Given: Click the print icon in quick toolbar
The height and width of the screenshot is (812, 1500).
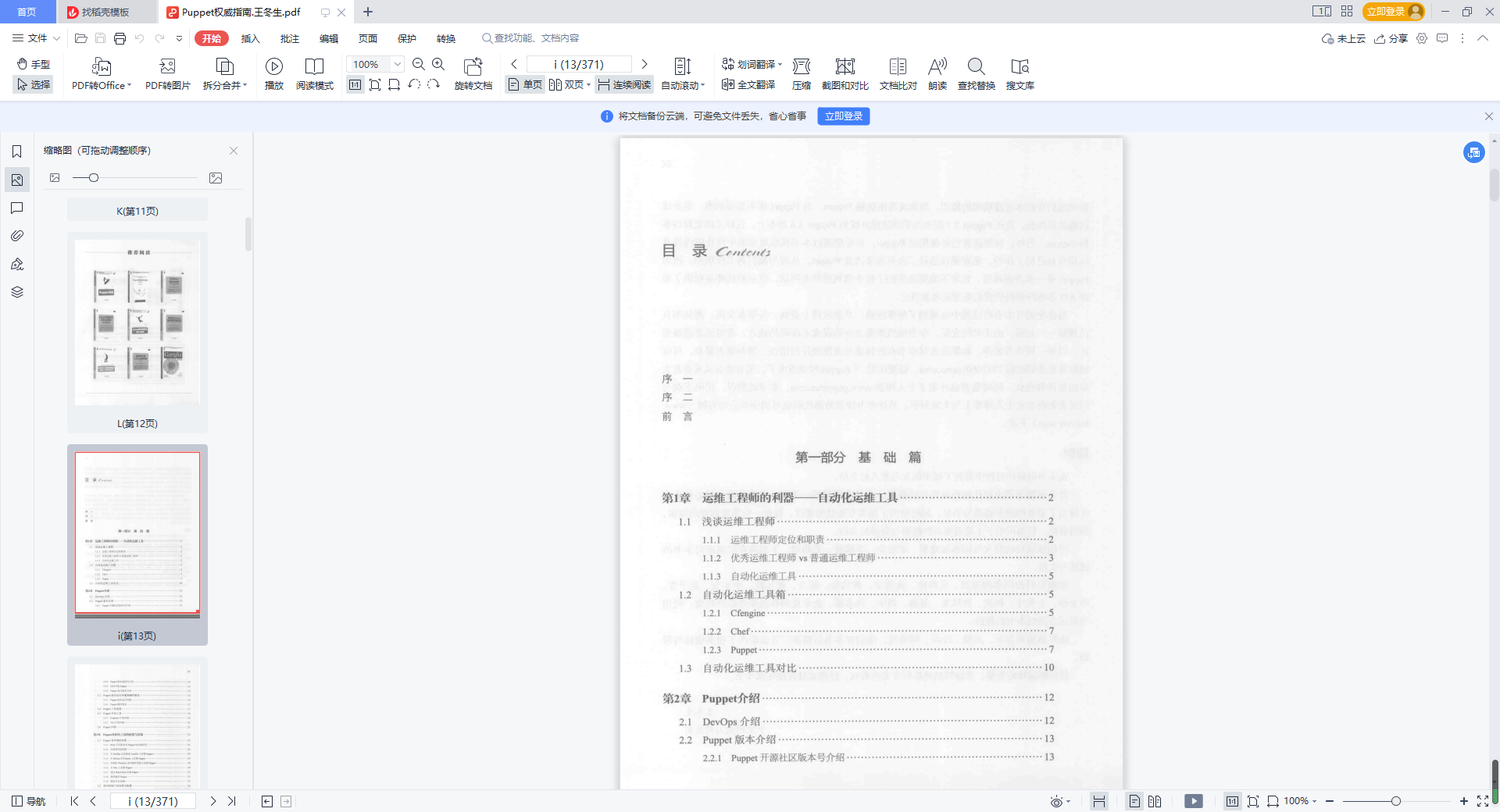Looking at the screenshot, I should pyautogui.click(x=120, y=38).
